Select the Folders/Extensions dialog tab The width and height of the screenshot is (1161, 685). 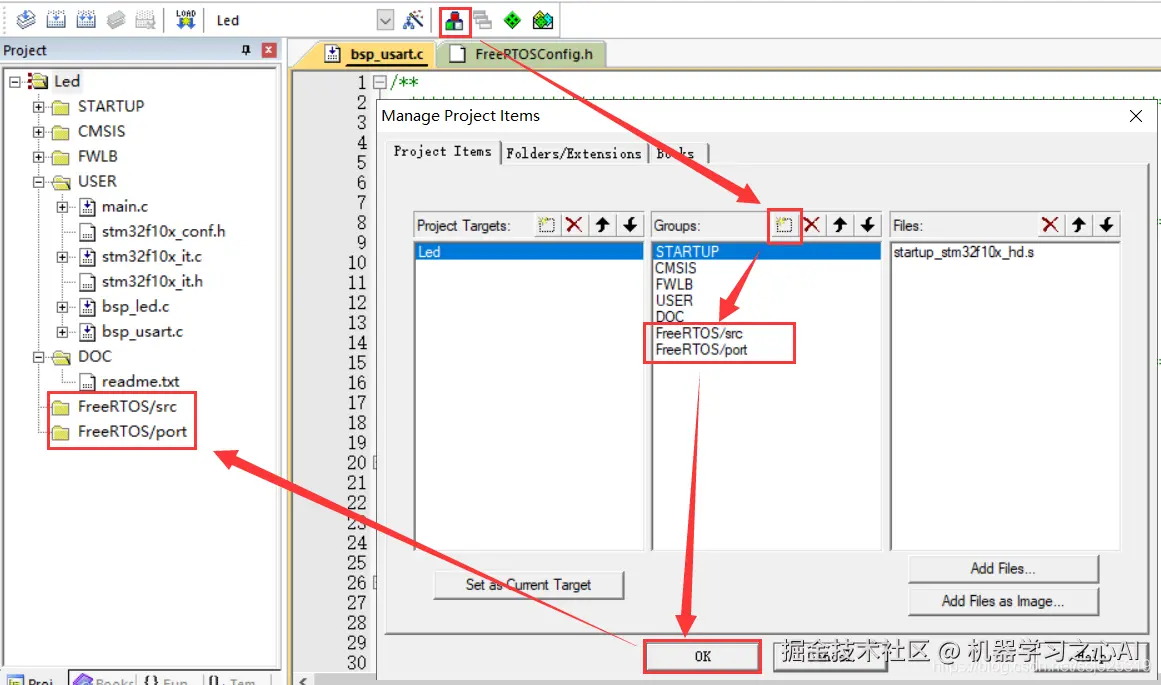pos(574,153)
